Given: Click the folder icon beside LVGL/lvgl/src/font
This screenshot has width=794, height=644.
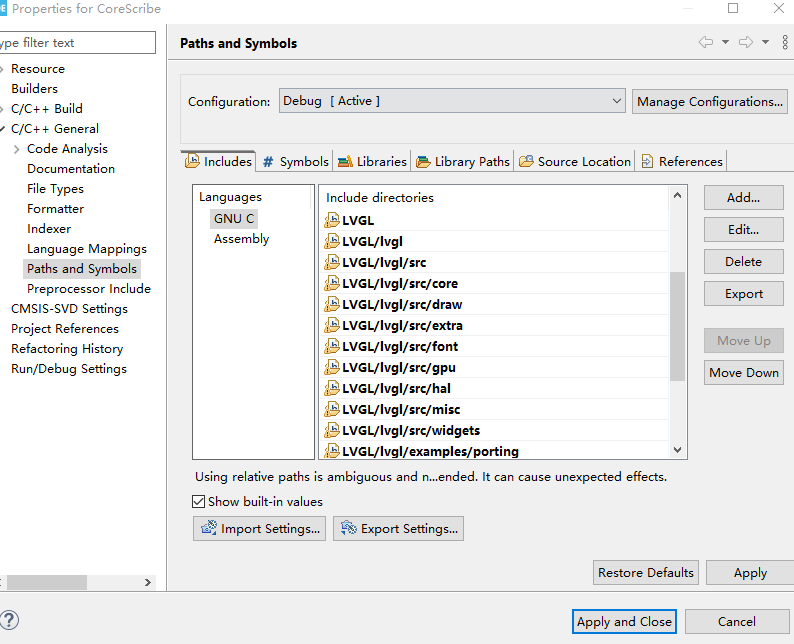Looking at the screenshot, I should [333, 346].
